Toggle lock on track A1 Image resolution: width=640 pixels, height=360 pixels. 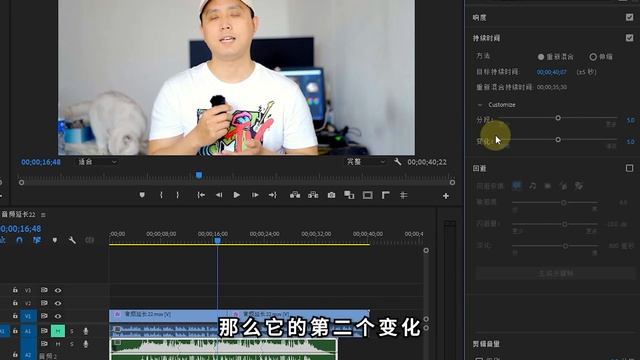pos(15,331)
